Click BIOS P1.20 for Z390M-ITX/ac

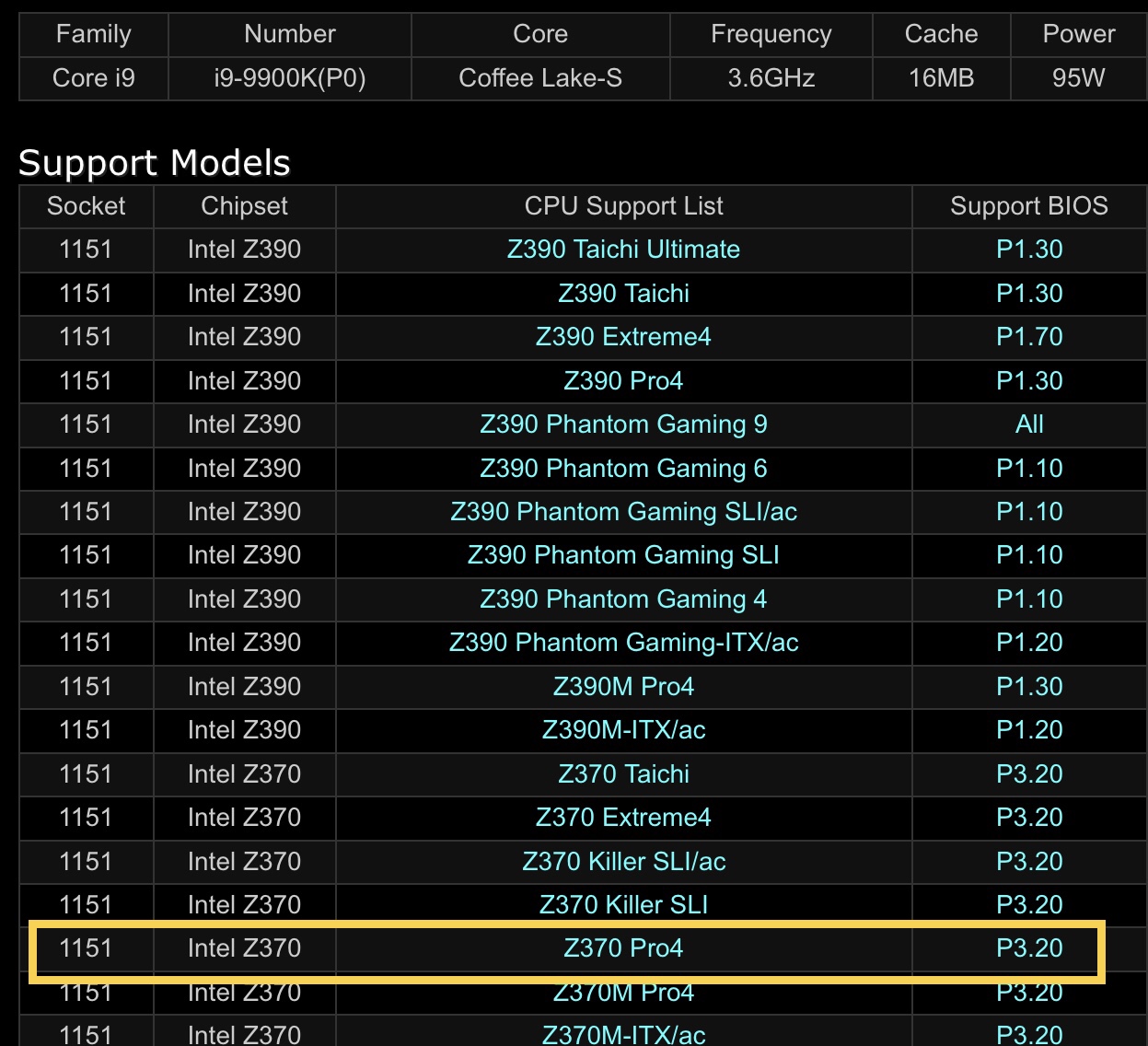(1029, 730)
